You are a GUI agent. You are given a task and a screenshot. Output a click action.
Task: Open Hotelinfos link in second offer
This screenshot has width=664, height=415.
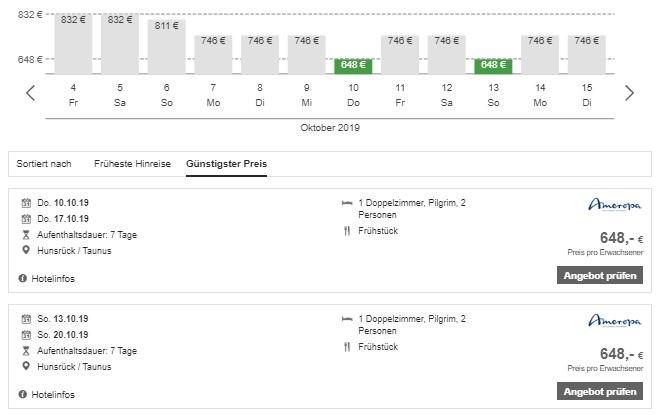pos(53,394)
